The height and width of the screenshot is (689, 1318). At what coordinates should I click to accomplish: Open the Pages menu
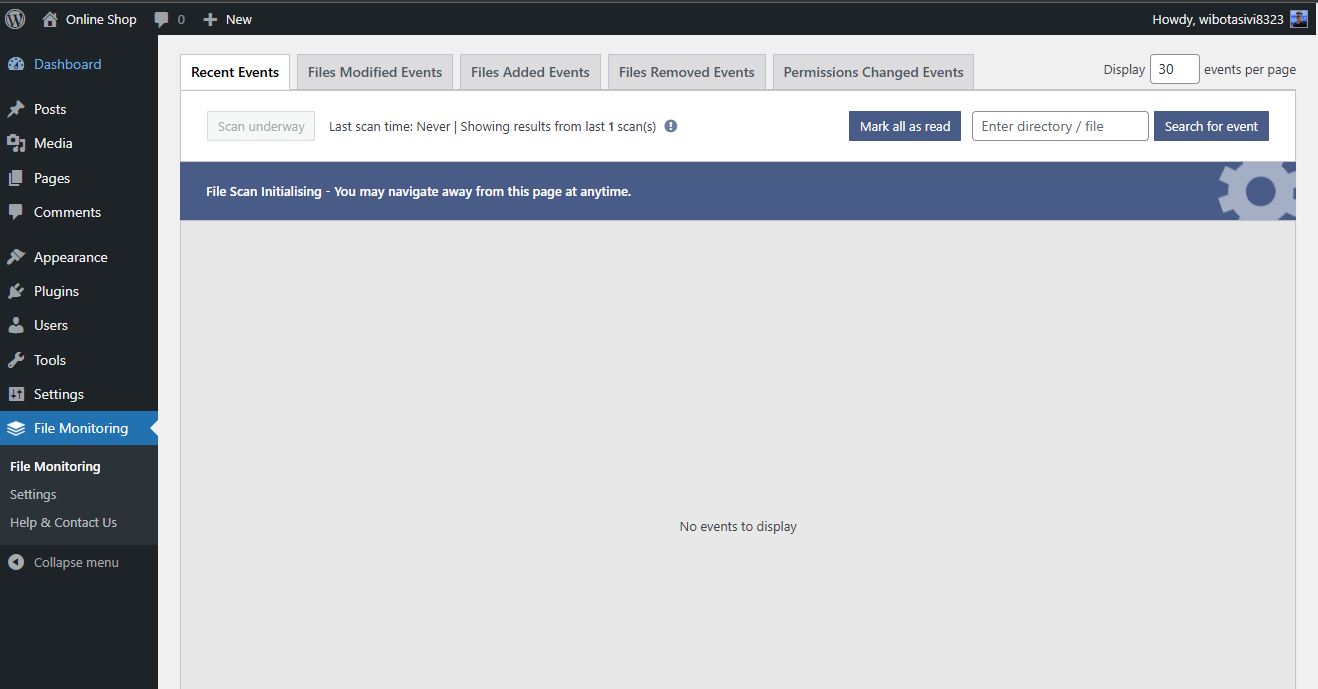point(79,178)
